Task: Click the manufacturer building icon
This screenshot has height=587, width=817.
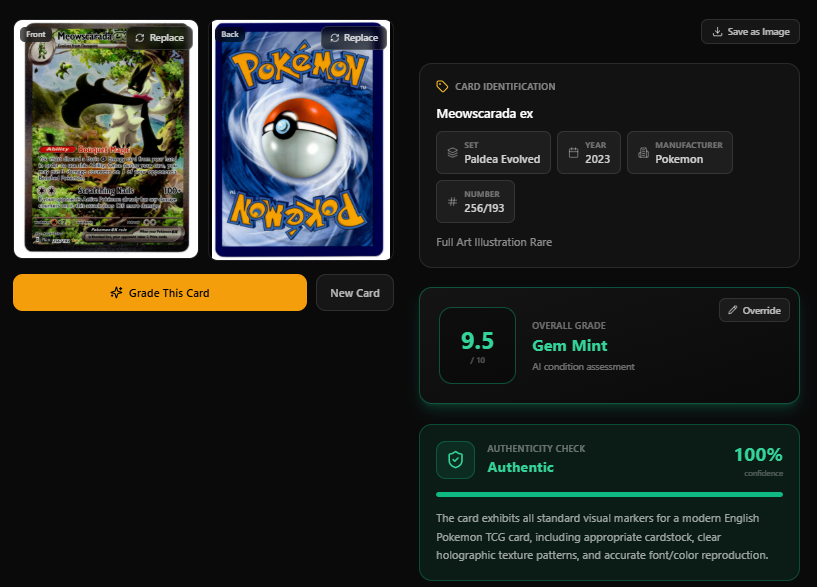Action: click(x=643, y=153)
